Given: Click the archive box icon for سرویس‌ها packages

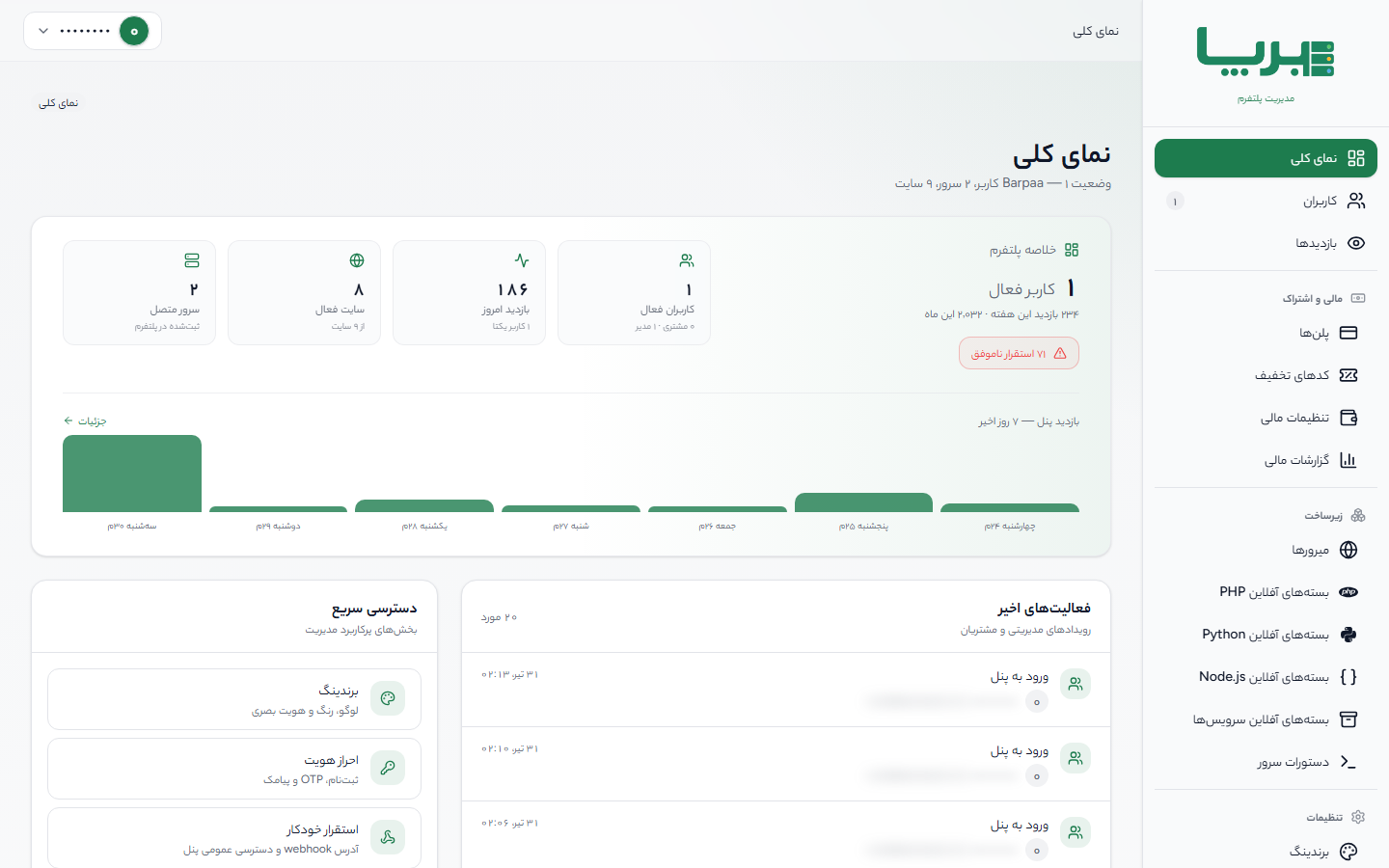Looking at the screenshot, I should (1348, 719).
